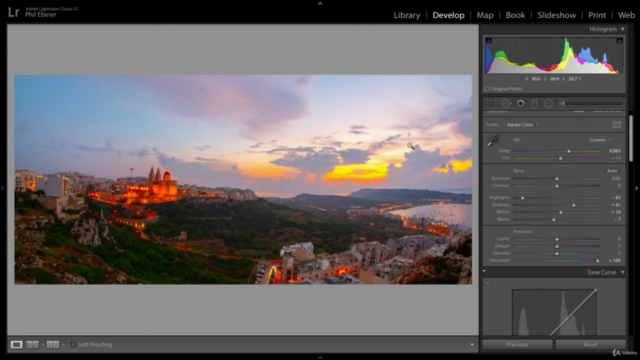Hide the top module picker panel
The image size is (640, 360).
pos(320,3)
